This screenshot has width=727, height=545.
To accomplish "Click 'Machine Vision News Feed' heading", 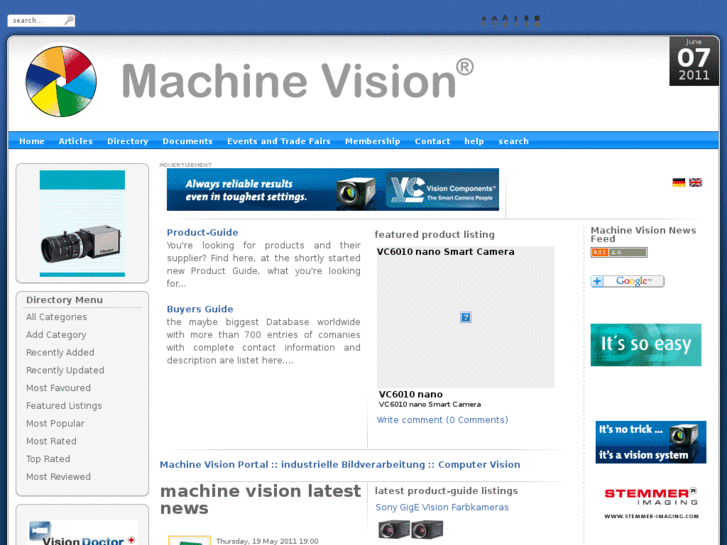I will pyautogui.click(x=643, y=234).
